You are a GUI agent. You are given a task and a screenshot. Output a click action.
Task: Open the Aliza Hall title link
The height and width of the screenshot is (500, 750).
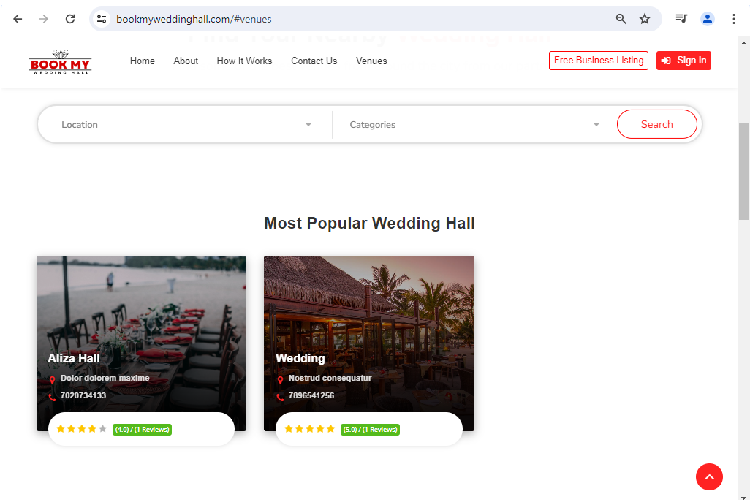(x=74, y=358)
